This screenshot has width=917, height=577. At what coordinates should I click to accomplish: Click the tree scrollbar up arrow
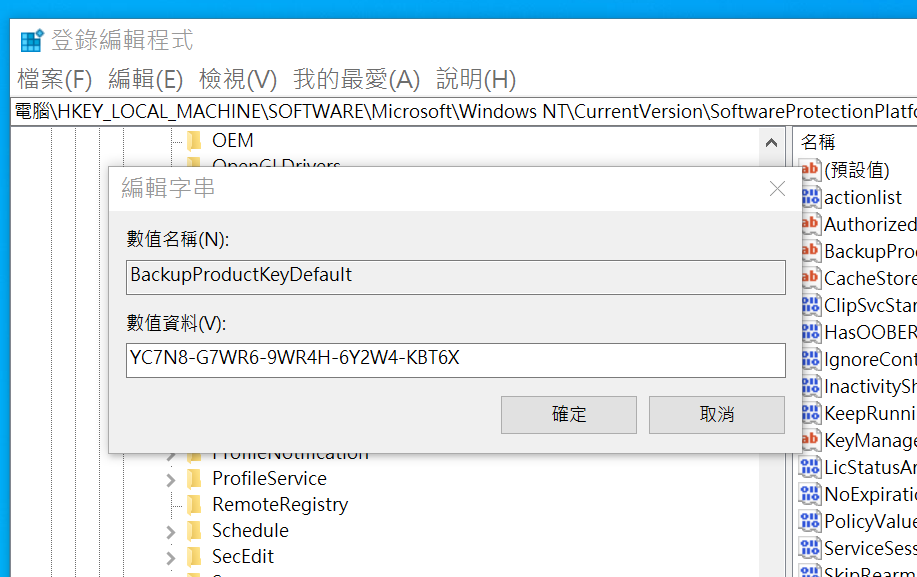771,143
